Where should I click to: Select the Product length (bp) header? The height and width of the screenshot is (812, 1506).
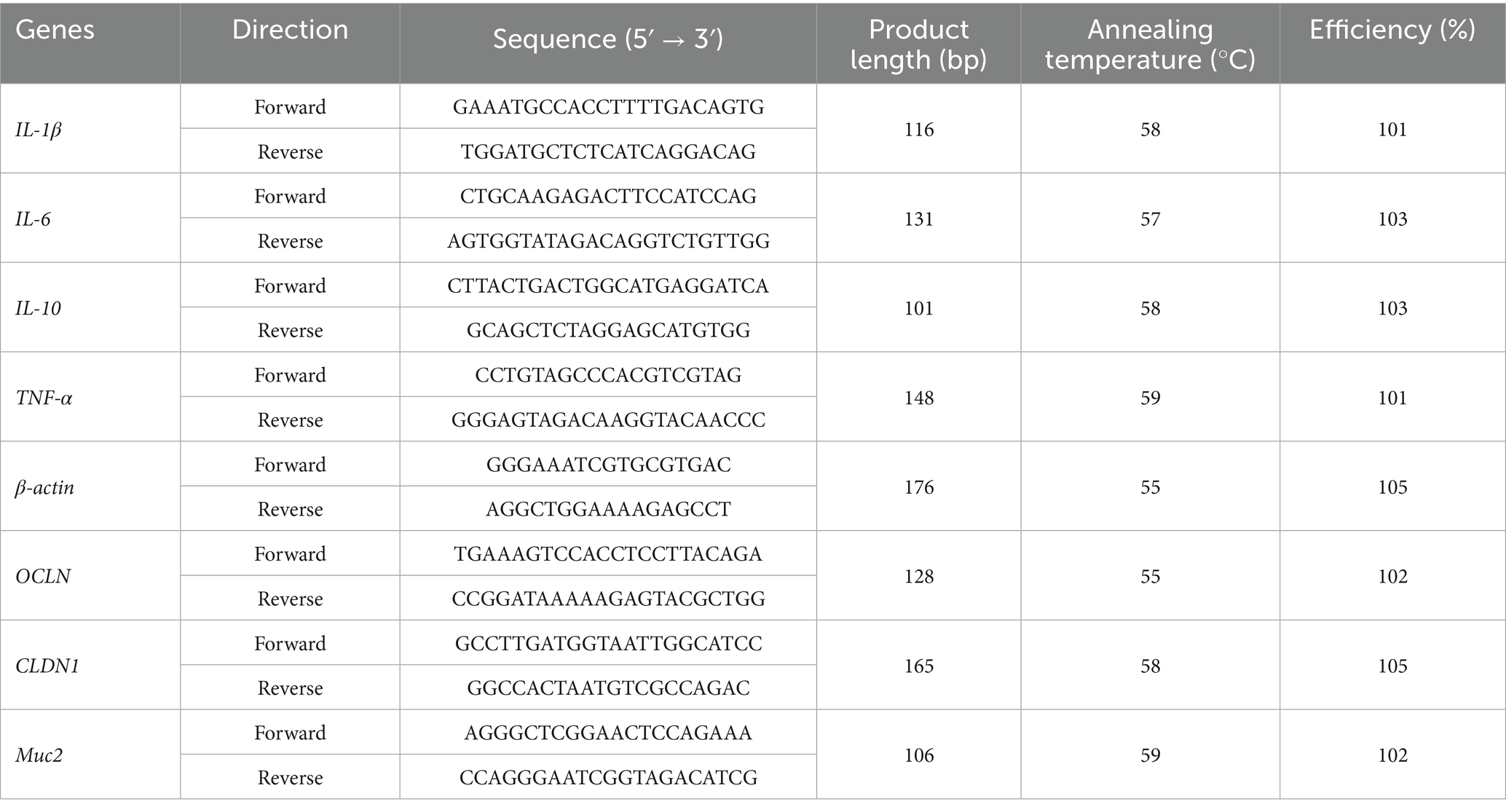point(918,44)
